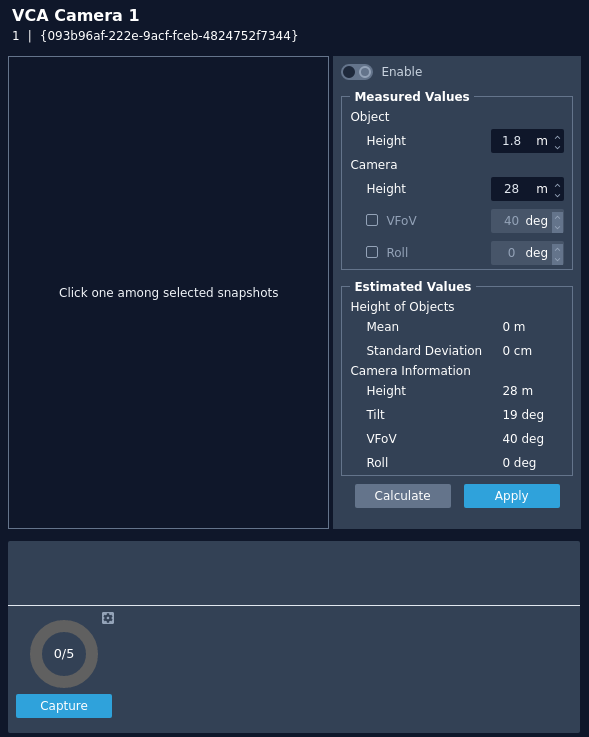This screenshot has height=737, width=589.
Task: Click VFoV up arrow stepper
Action: (x=558, y=217)
